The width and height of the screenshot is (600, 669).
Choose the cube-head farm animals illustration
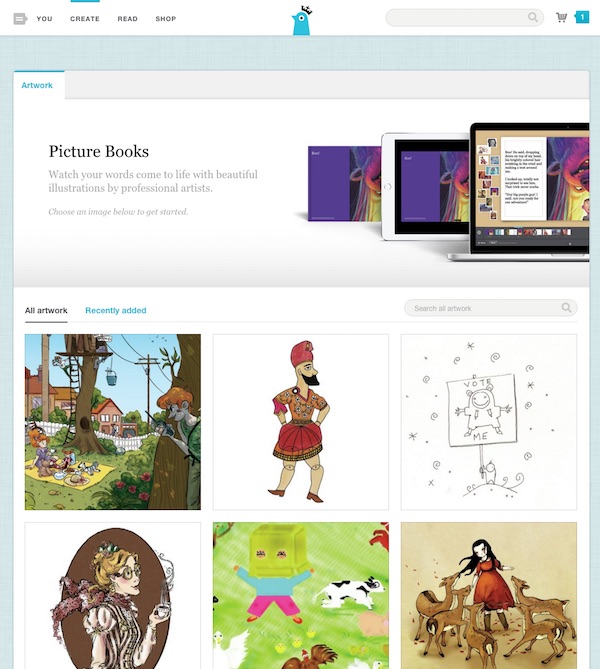click(x=301, y=596)
